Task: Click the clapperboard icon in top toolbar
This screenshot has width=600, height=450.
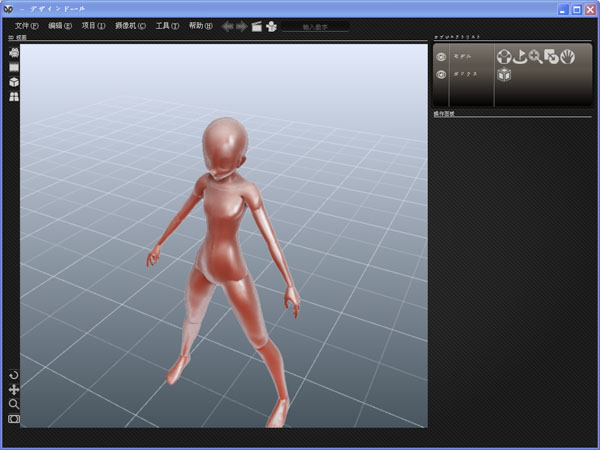Action: tap(257, 26)
